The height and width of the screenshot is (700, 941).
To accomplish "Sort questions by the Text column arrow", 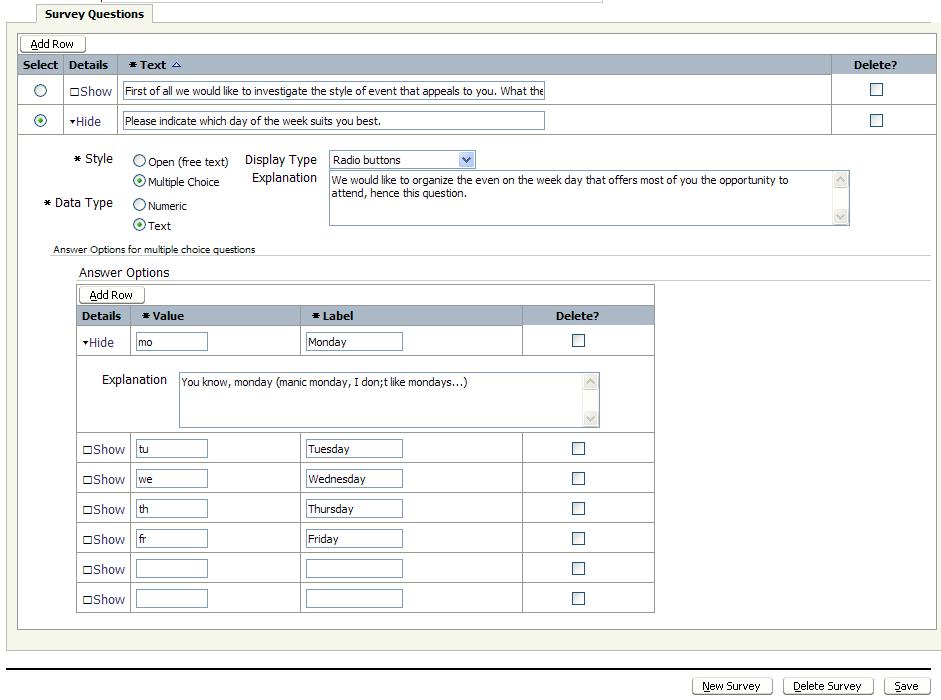I will point(176,65).
